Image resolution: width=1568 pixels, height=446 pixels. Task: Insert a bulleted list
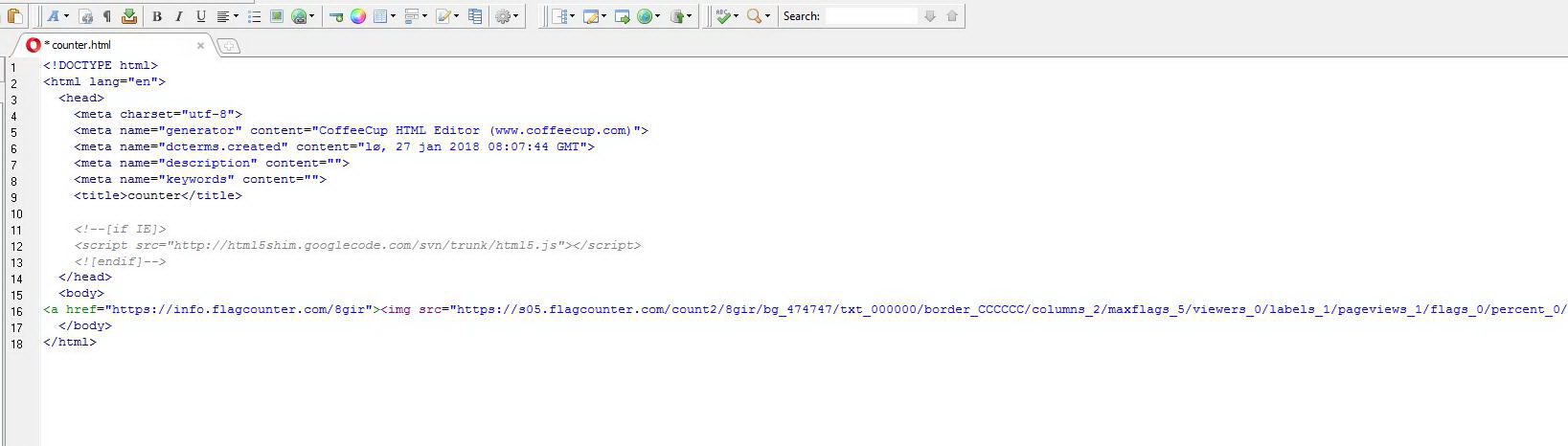pos(254,16)
